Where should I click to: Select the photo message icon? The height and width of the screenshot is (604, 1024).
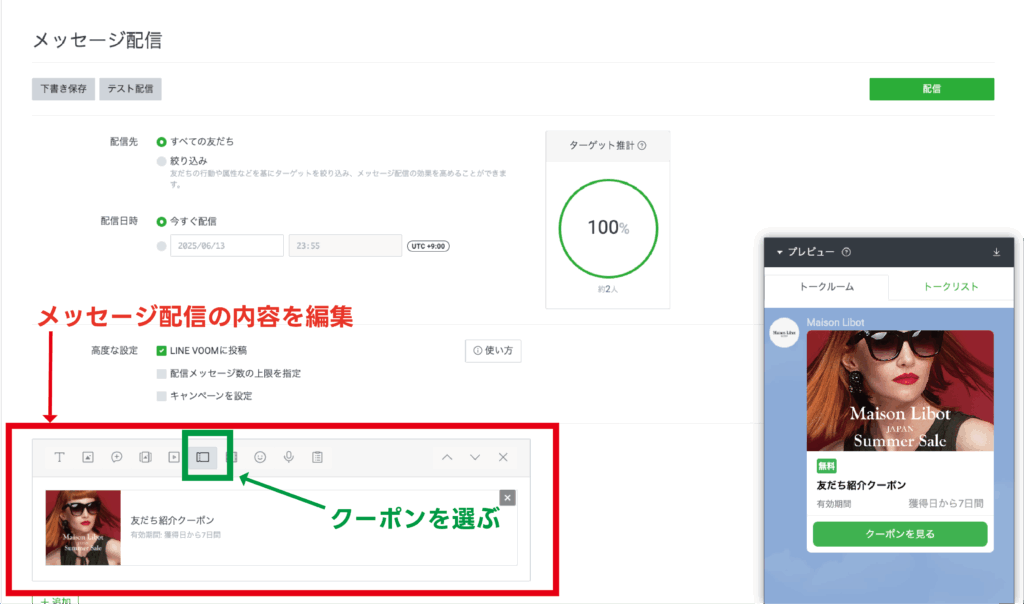pos(88,457)
